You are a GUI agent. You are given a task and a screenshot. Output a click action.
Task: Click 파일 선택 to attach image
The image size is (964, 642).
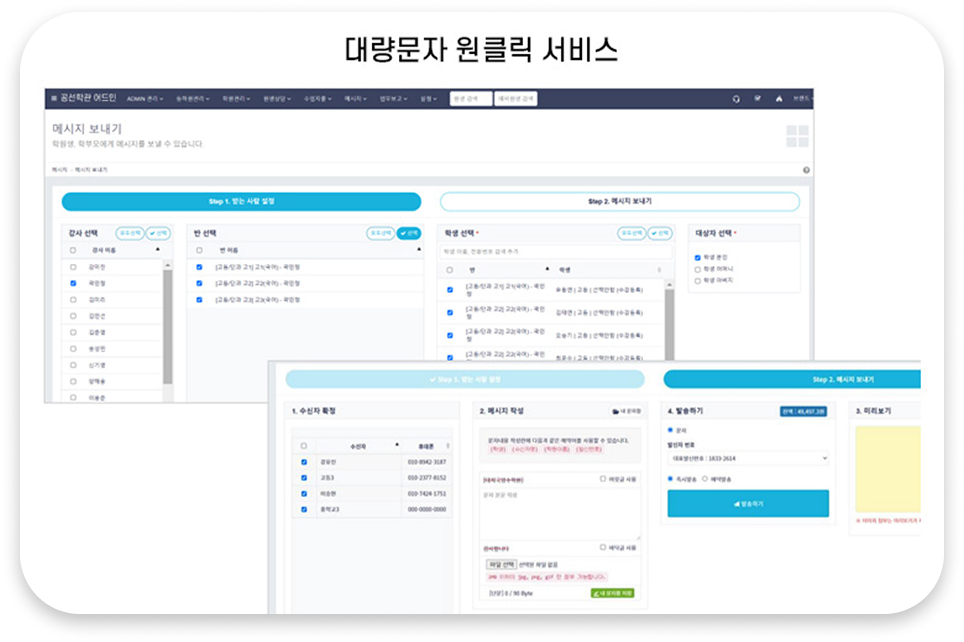click(501, 565)
